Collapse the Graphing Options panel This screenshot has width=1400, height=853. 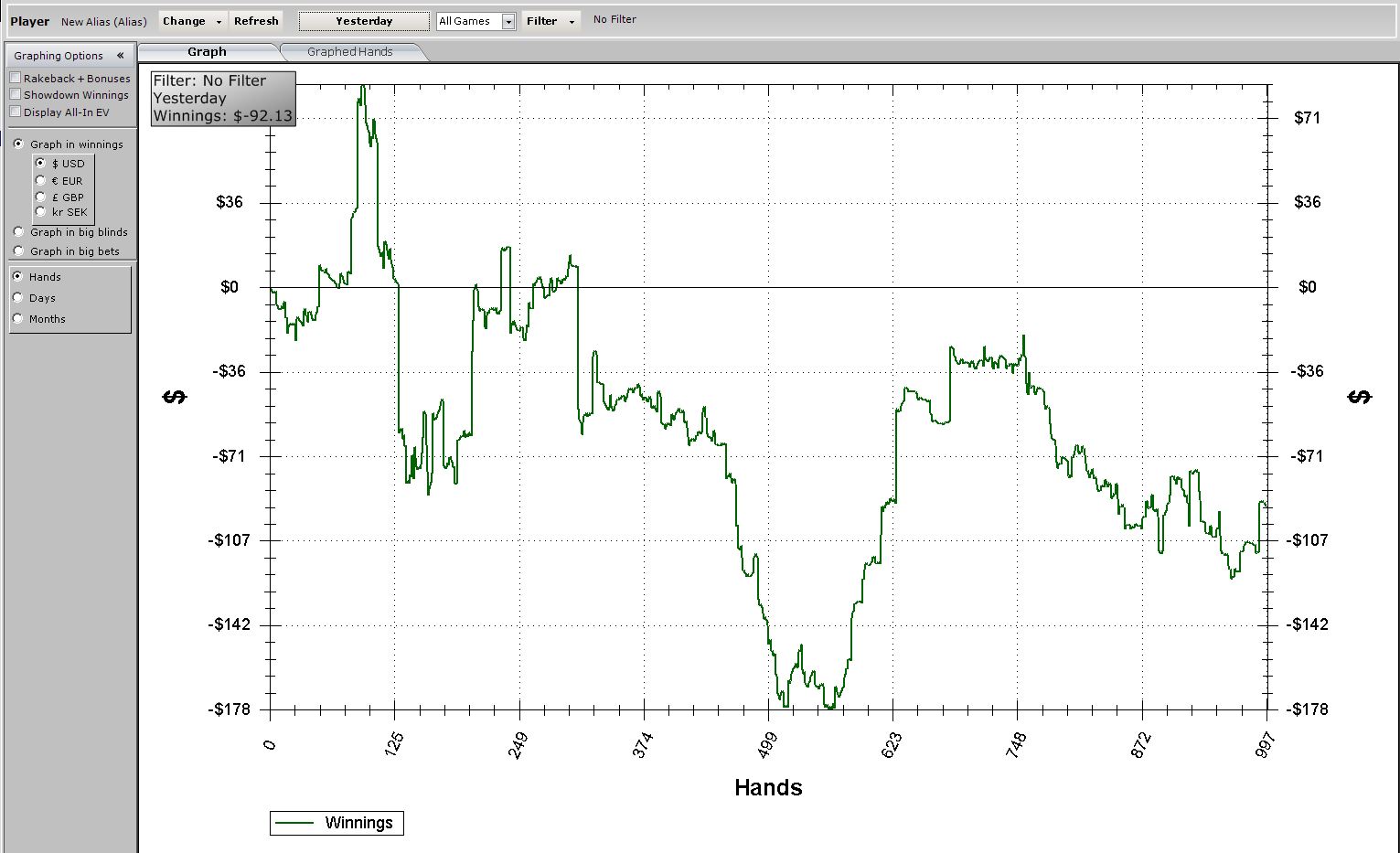120,56
